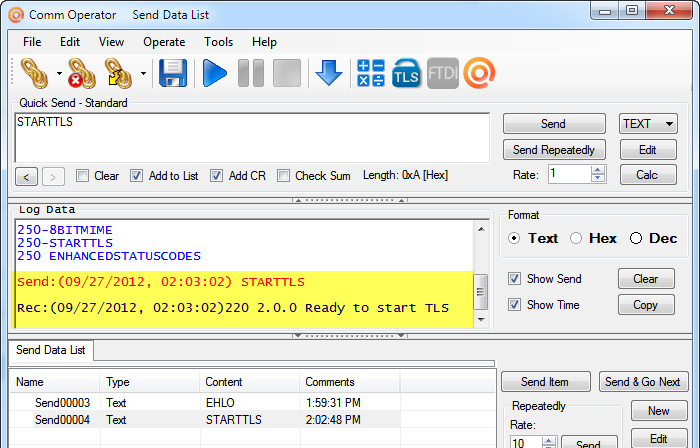Open the Tools menu

pyautogui.click(x=218, y=42)
